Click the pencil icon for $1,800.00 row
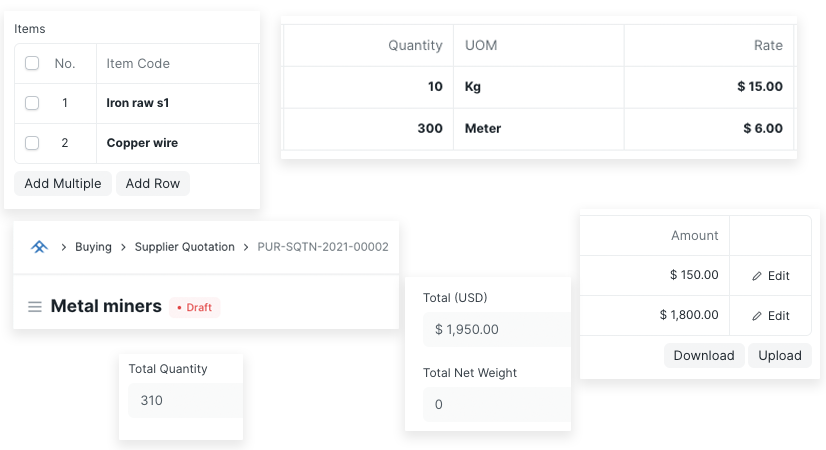826x450 pixels. 757,316
